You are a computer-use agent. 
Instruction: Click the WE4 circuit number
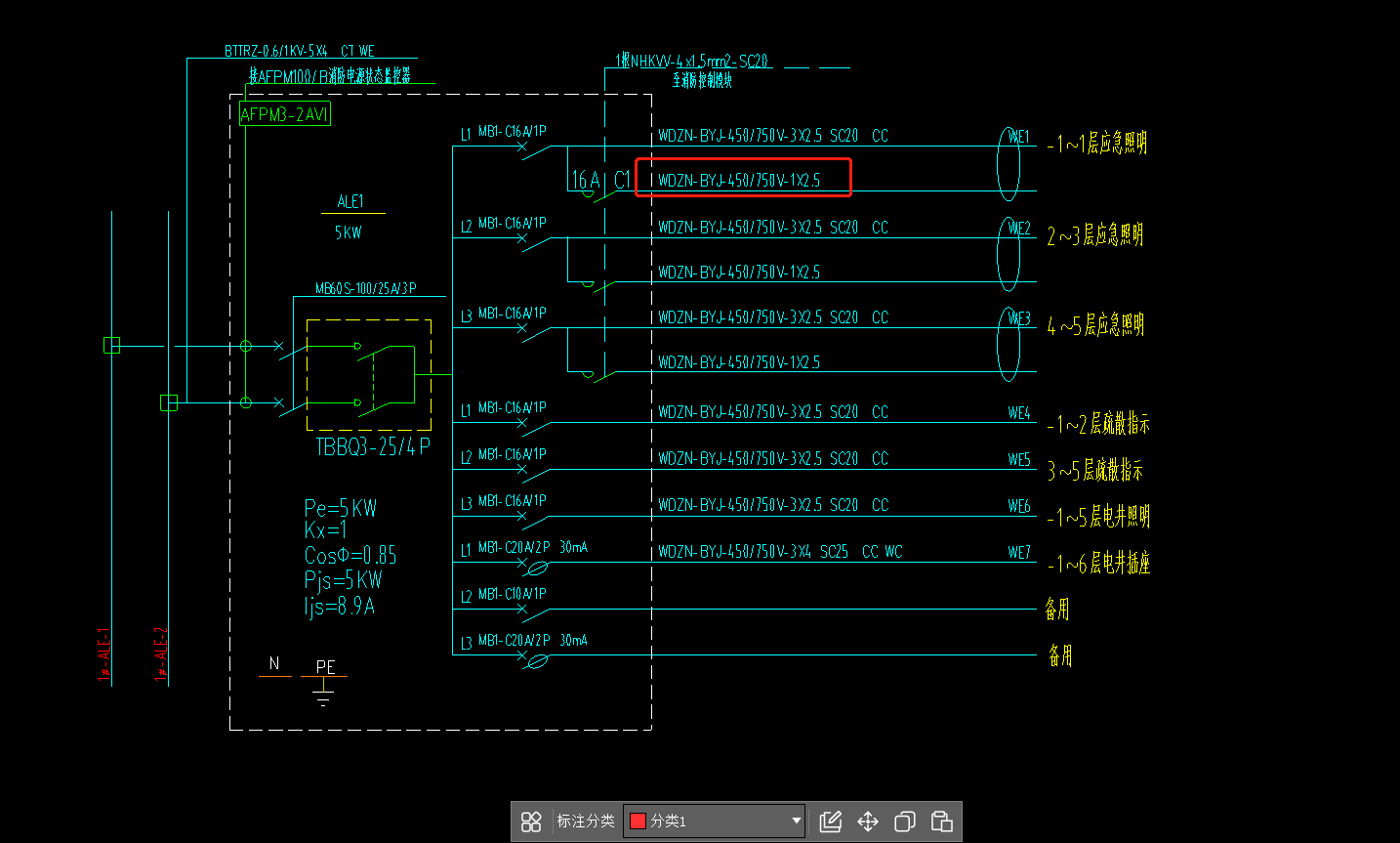(1018, 413)
